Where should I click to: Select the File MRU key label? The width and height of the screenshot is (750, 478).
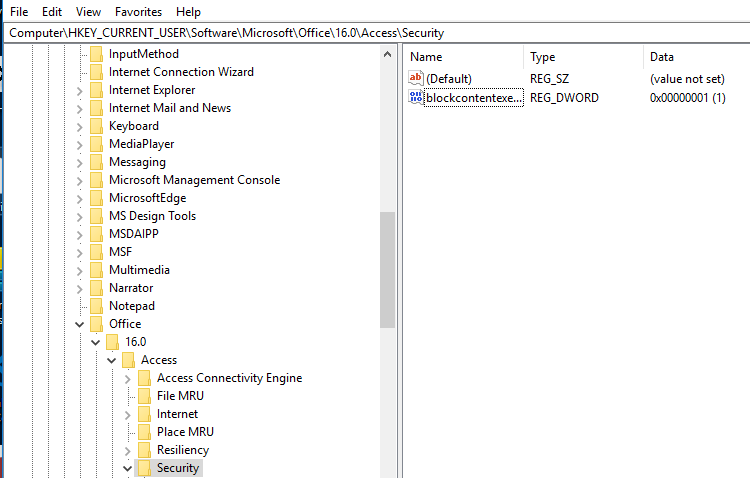tap(180, 396)
